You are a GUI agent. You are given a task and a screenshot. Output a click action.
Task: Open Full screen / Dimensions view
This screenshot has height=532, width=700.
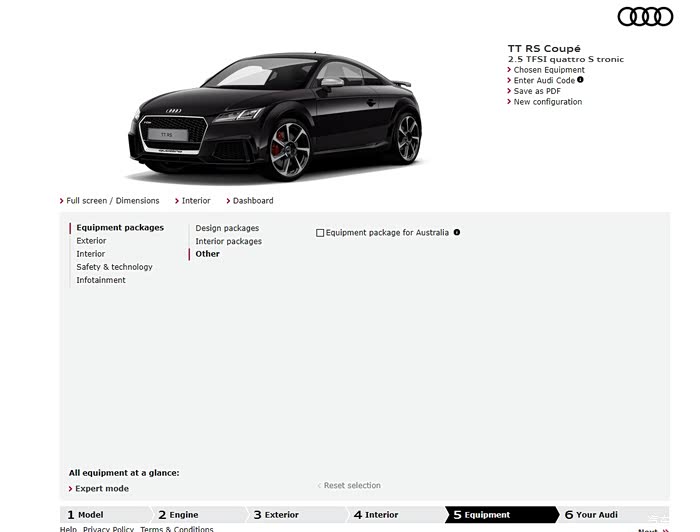click(x=112, y=201)
